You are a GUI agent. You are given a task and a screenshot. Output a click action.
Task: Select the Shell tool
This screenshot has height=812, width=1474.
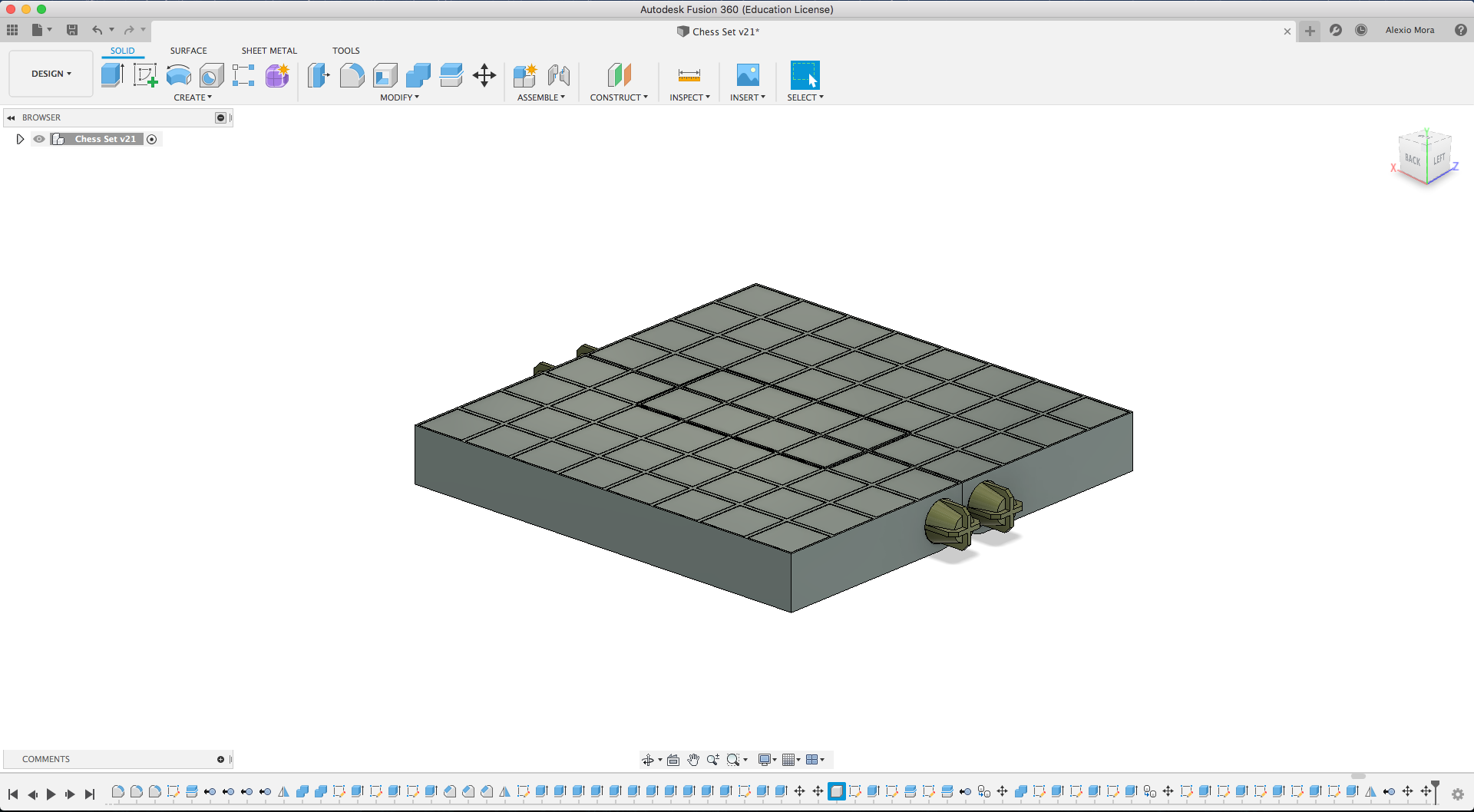point(385,75)
